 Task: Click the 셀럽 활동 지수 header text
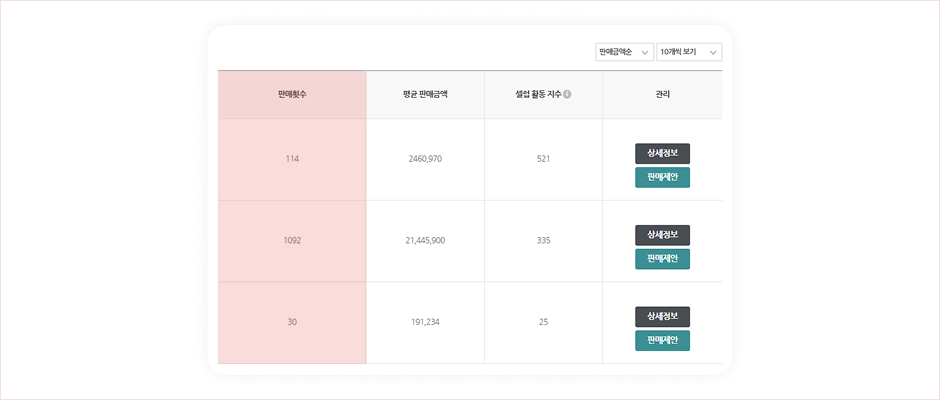click(x=538, y=95)
